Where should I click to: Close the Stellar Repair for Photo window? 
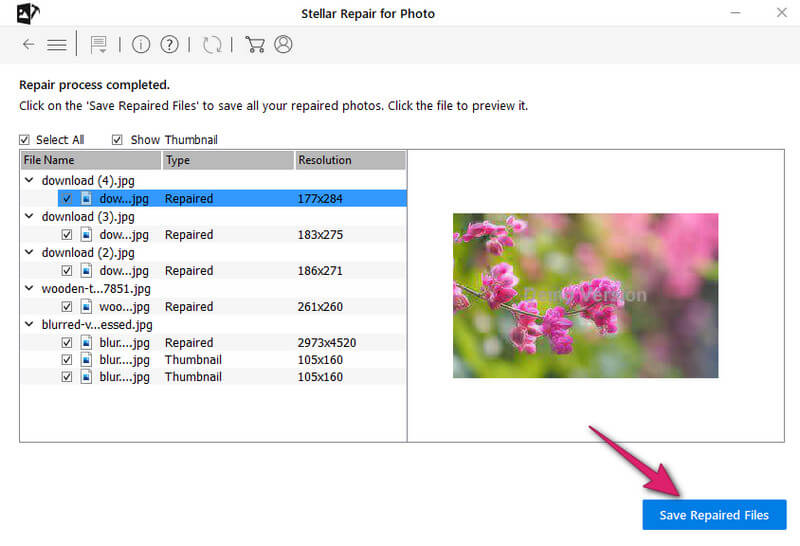click(781, 13)
